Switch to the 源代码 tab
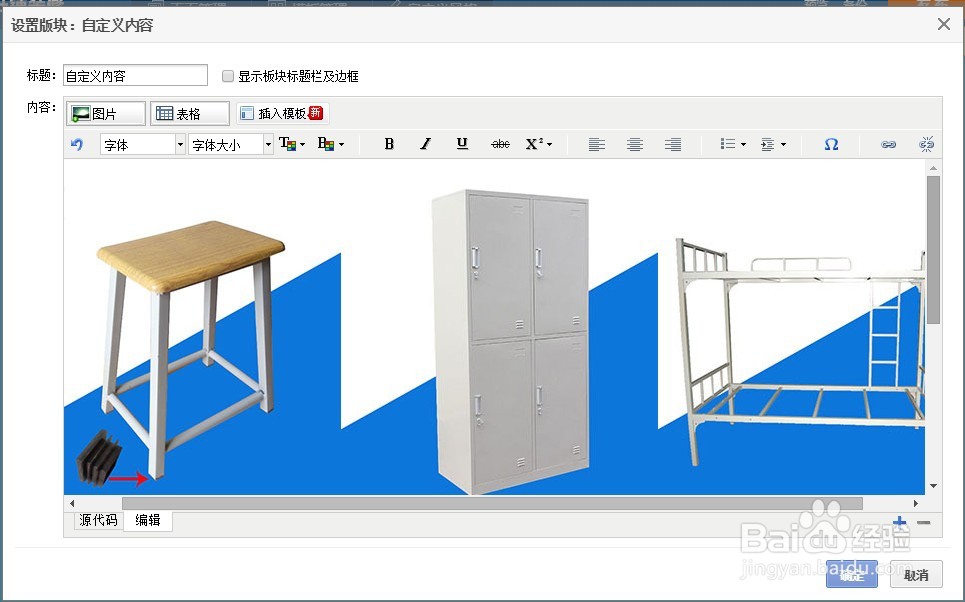The width and height of the screenshot is (965, 602). pyautogui.click(x=98, y=521)
